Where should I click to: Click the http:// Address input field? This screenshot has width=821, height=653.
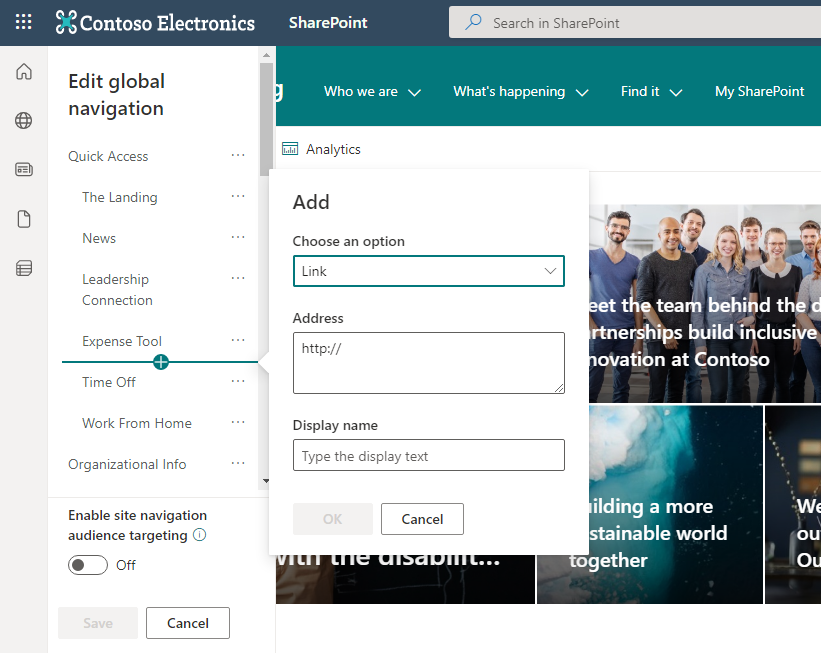tap(428, 362)
